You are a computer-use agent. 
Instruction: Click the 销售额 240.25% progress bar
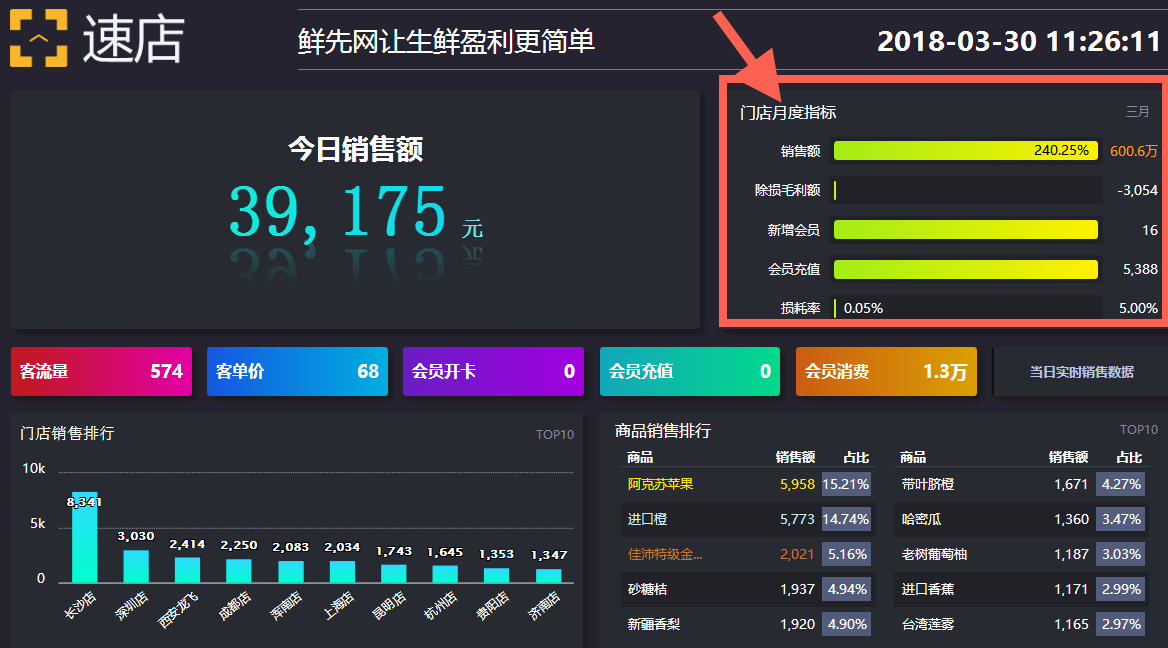[x=966, y=151]
